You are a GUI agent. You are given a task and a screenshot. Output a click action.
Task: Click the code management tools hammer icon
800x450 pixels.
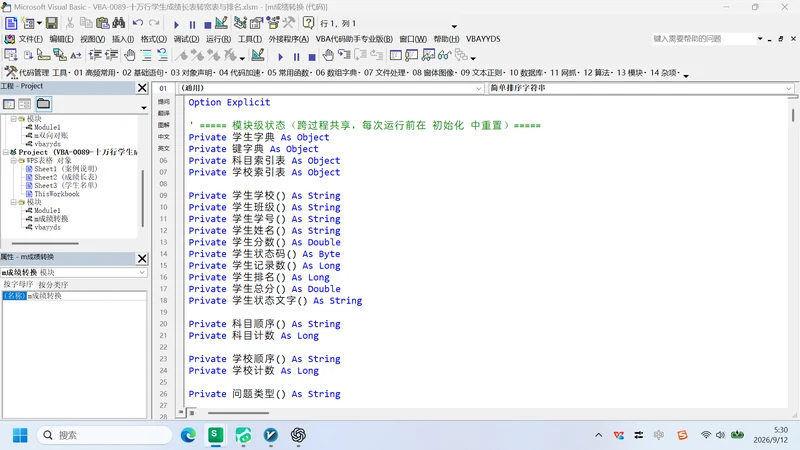pyautogui.click(x=10, y=72)
